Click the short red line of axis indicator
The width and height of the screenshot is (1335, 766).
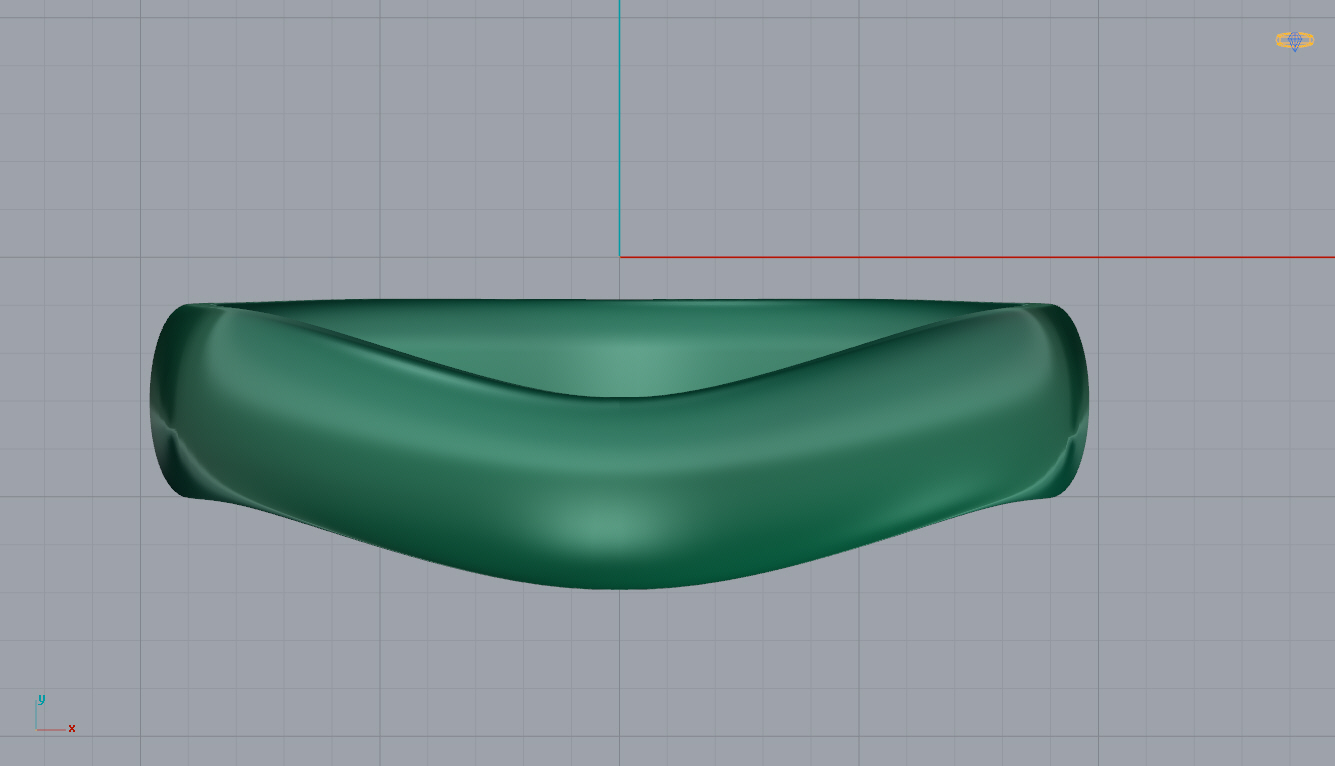point(52,729)
